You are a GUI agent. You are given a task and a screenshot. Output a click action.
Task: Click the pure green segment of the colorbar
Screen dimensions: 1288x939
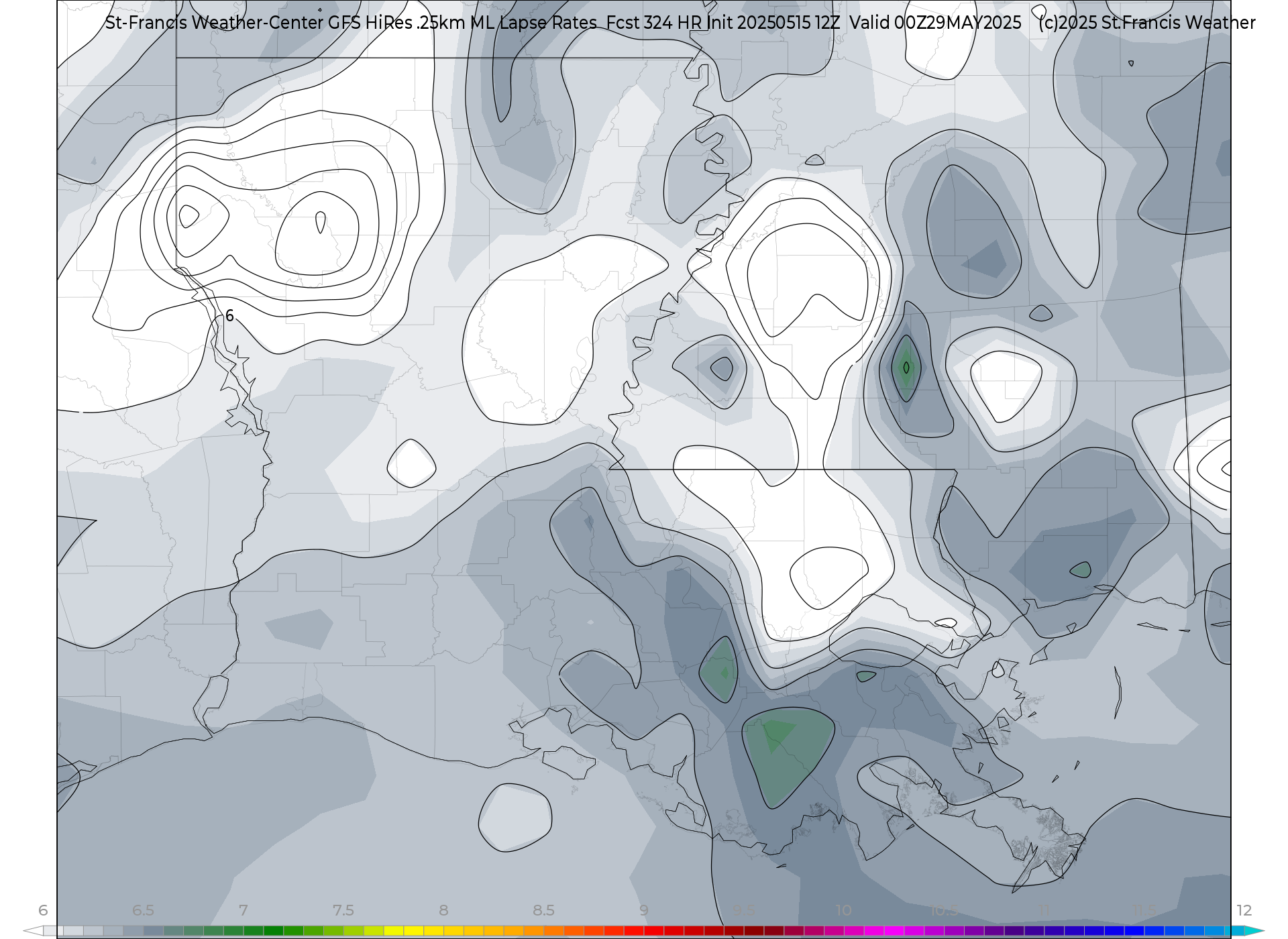point(274,931)
